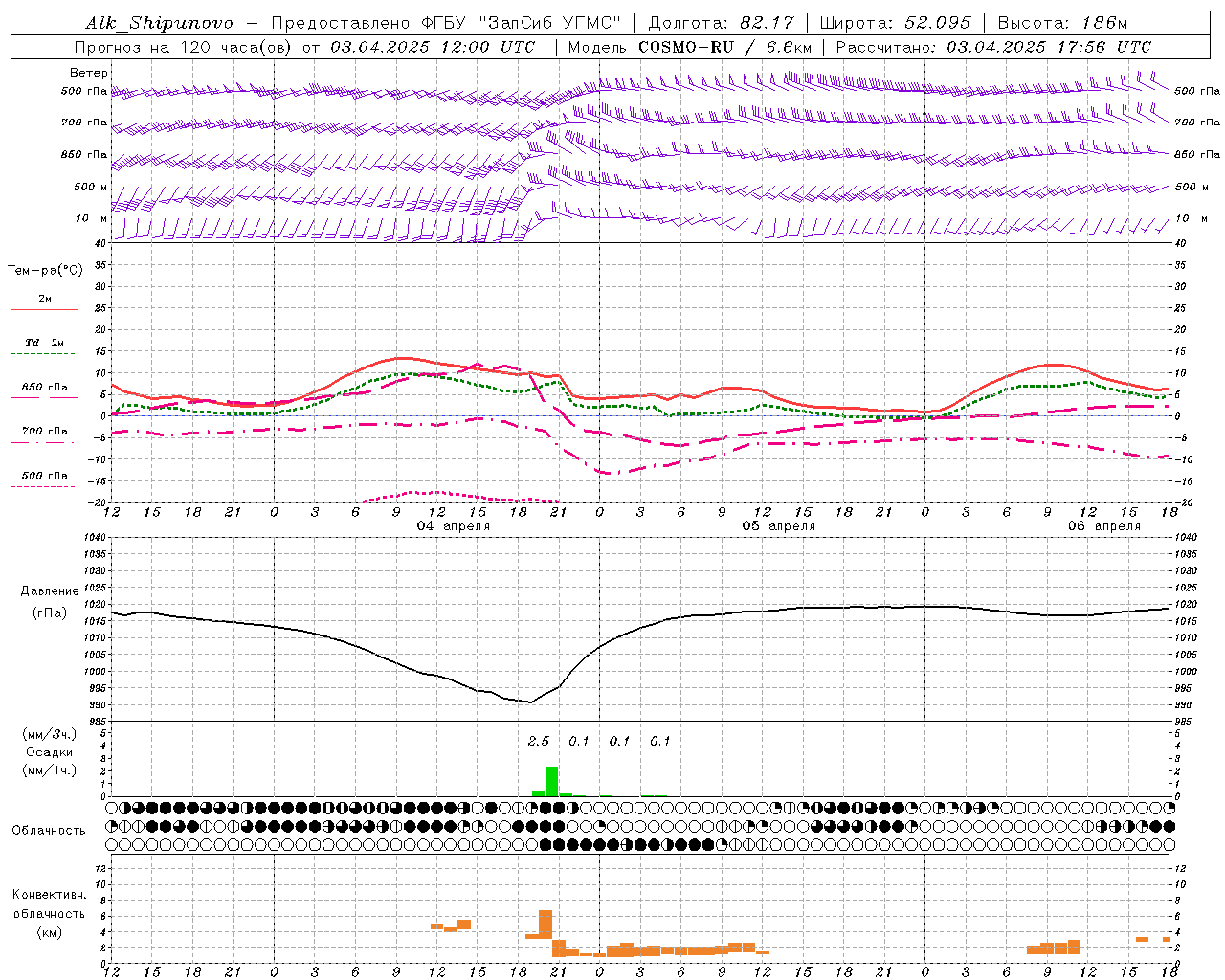Click the tallest orange convective cloud bar
This screenshot has width=1225, height=980.
[546, 924]
